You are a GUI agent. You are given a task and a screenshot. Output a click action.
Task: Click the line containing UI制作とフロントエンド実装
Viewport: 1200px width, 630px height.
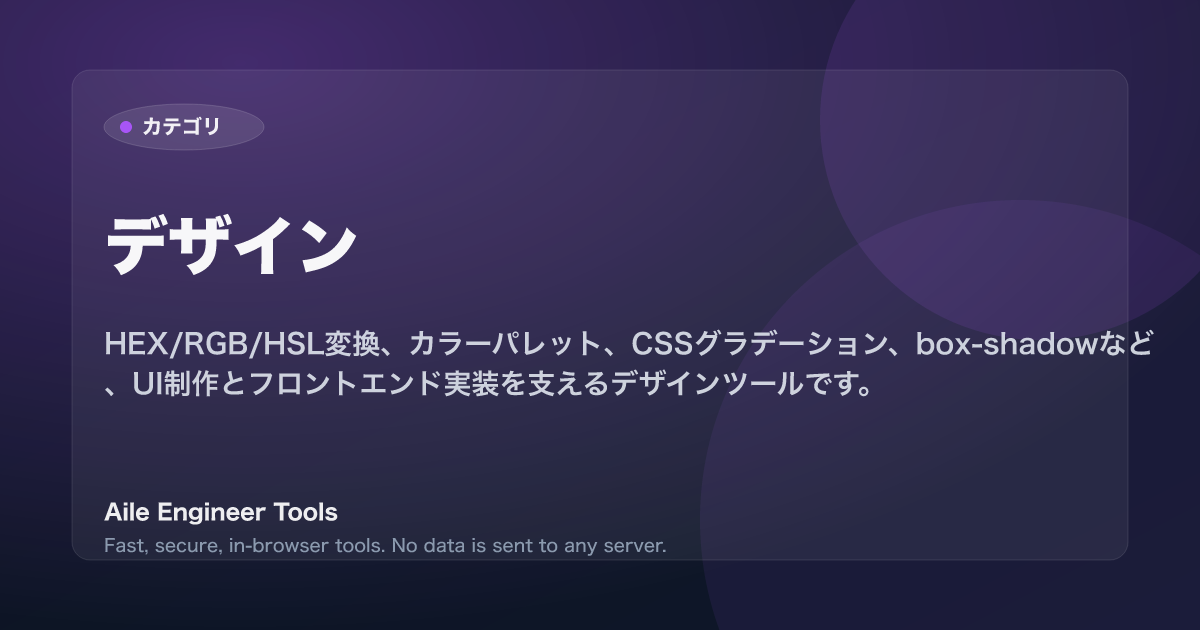pyautogui.click(x=488, y=383)
